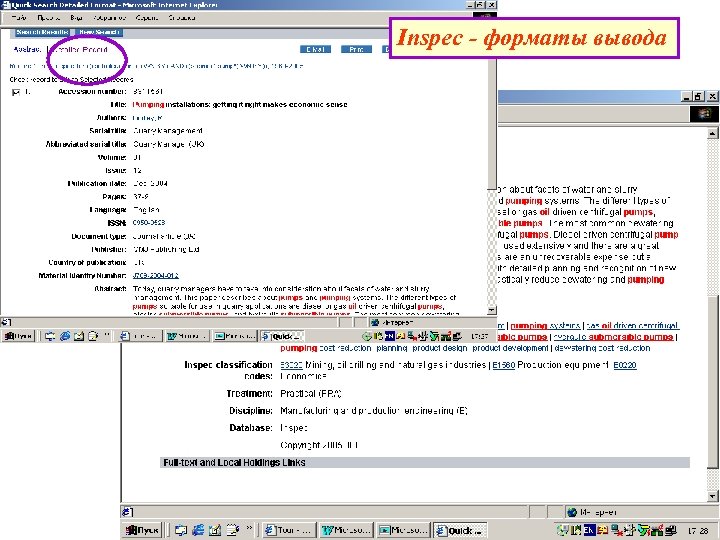
Task: Click IE page icon in lower status bar
Action: tap(128, 511)
